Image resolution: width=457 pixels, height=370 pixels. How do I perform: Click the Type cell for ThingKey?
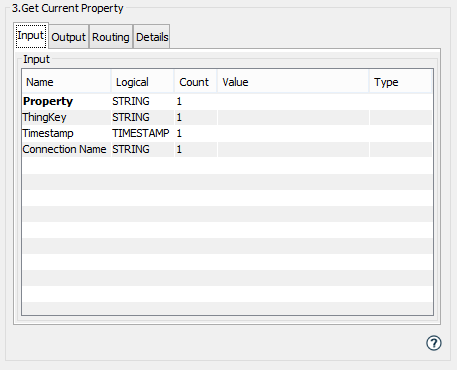pos(401,117)
